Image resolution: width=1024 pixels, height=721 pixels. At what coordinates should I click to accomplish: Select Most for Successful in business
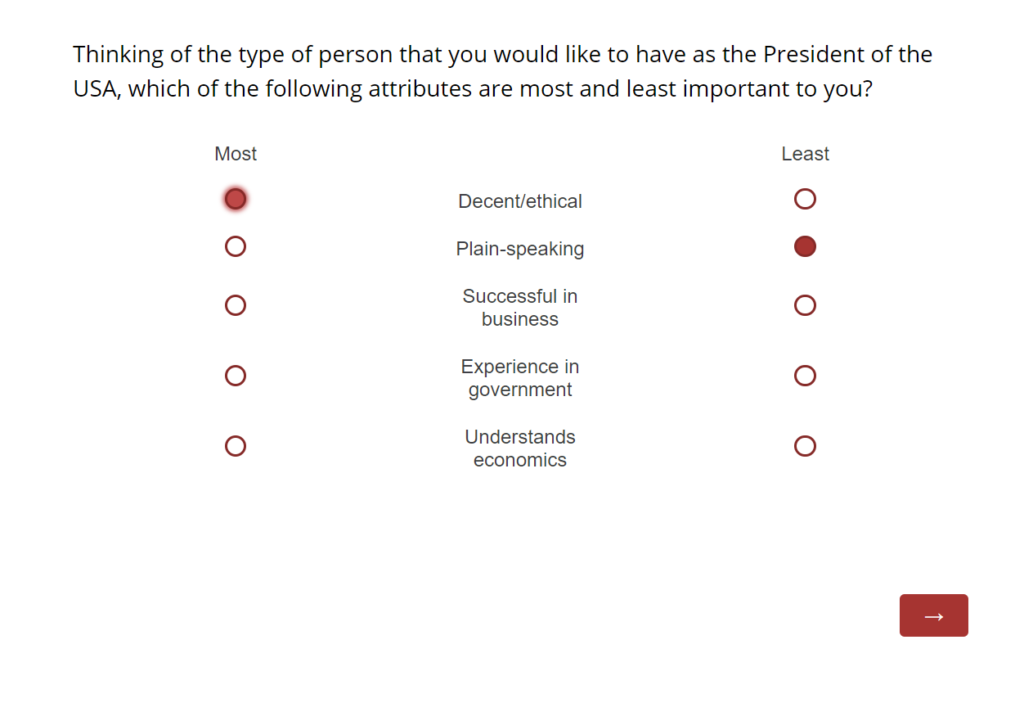235,305
